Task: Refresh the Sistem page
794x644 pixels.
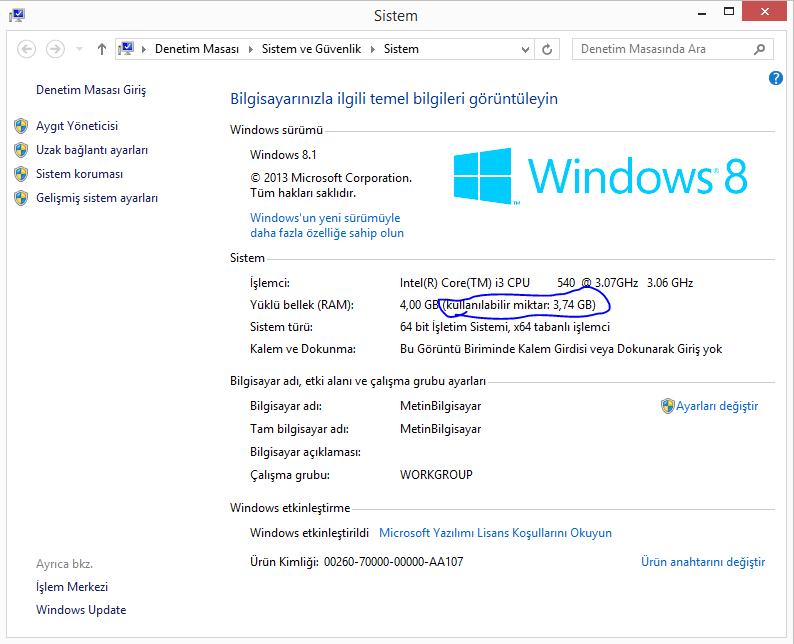Action: pos(547,49)
